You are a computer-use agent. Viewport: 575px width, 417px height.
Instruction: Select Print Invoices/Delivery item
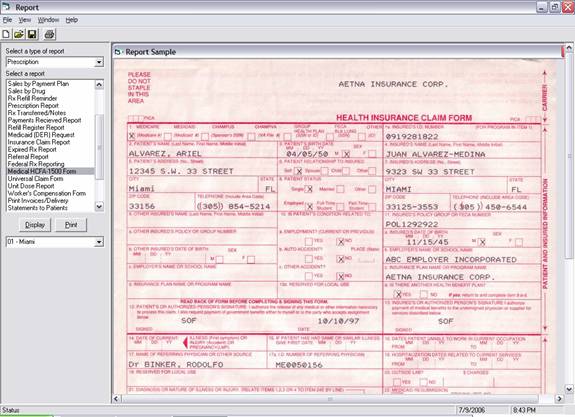pos(38,201)
